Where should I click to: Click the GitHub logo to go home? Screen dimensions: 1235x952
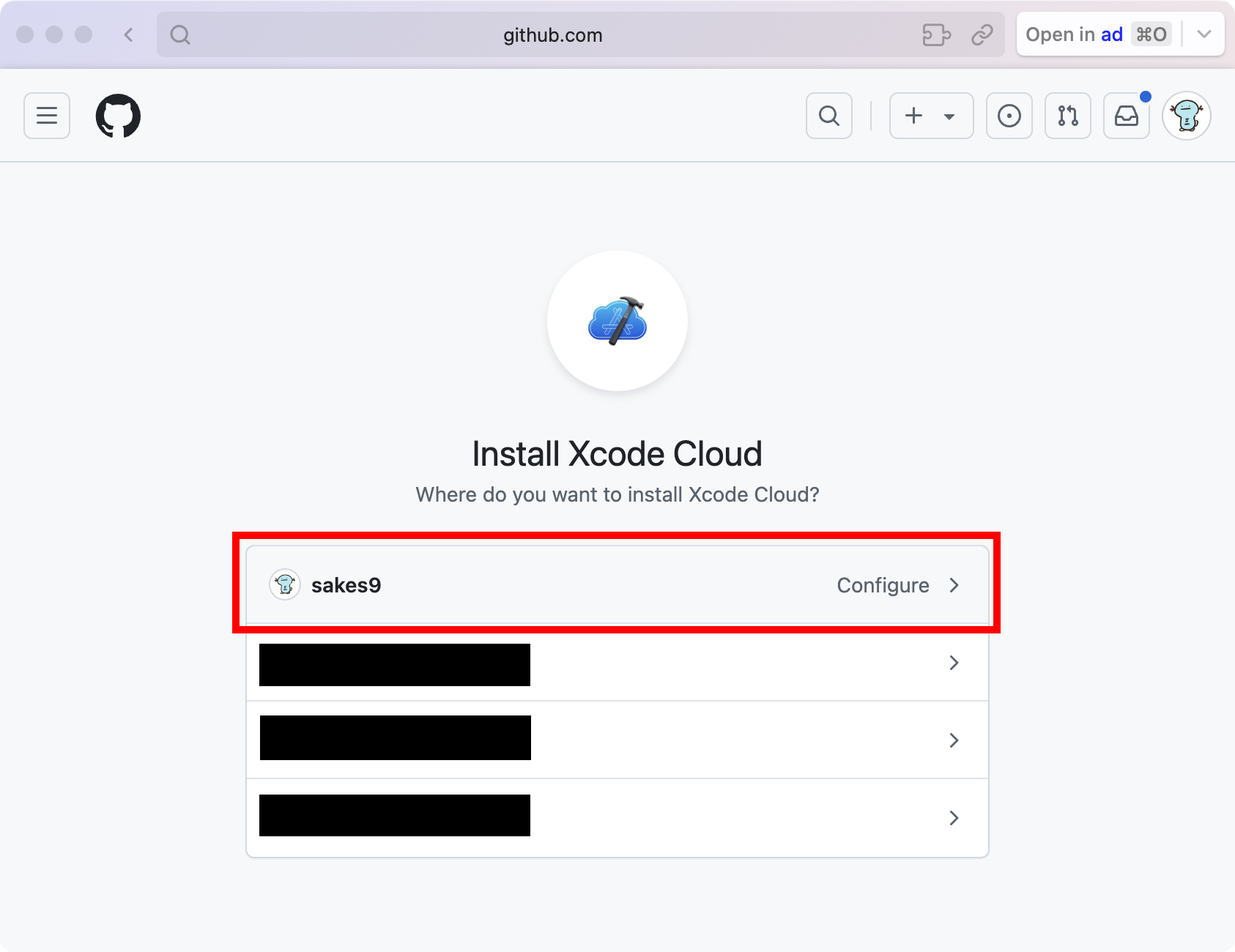117,115
